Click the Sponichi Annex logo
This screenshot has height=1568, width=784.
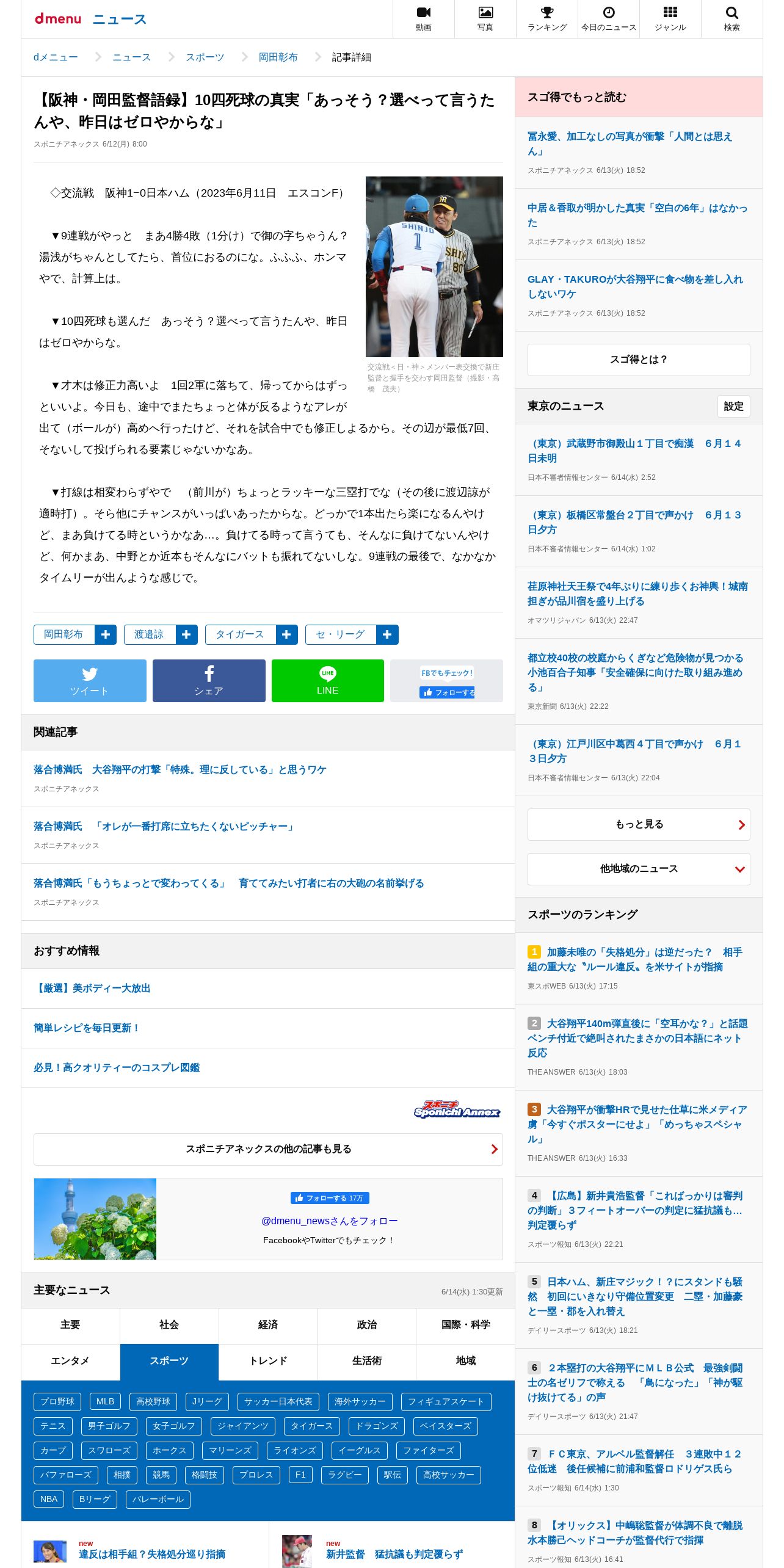[x=457, y=1109]
